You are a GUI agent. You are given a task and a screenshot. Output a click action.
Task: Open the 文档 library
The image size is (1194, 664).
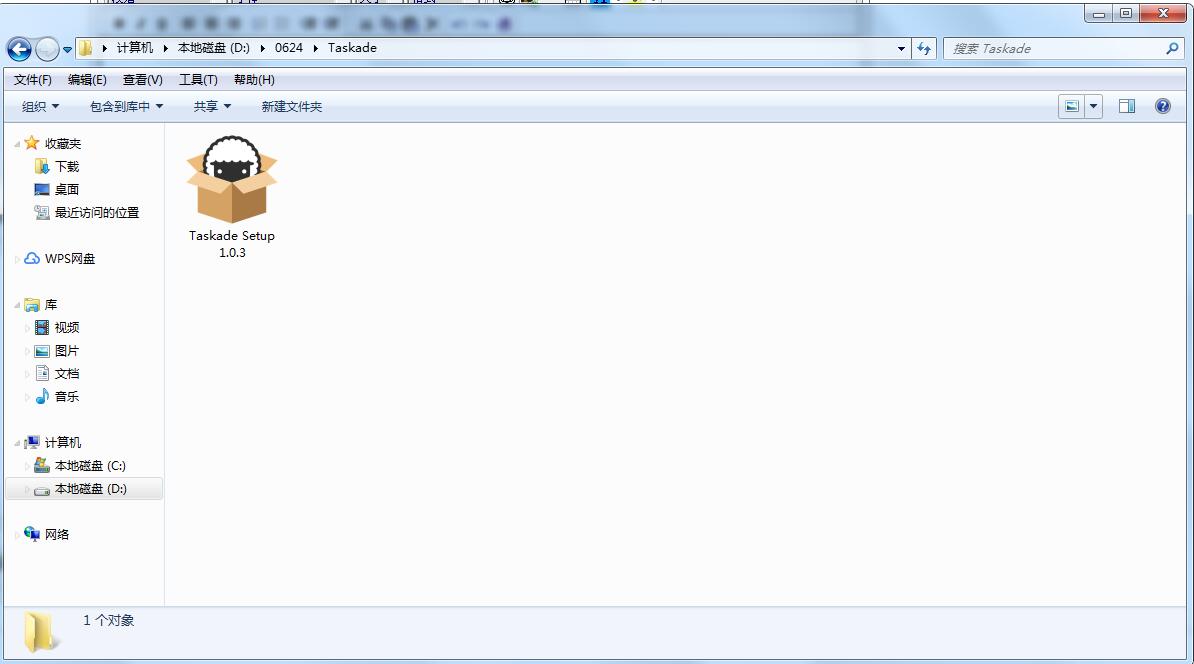coord(67,374)
